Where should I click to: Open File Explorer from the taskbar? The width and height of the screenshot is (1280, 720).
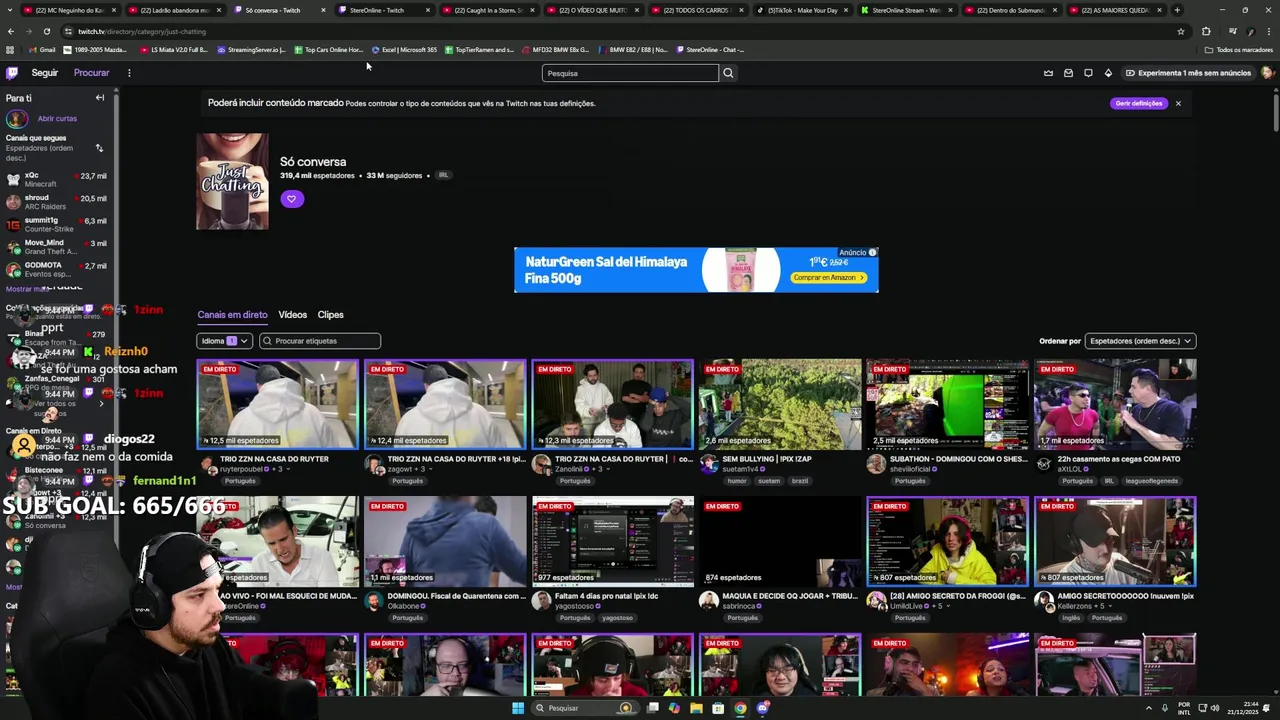(x=696, y=708)
